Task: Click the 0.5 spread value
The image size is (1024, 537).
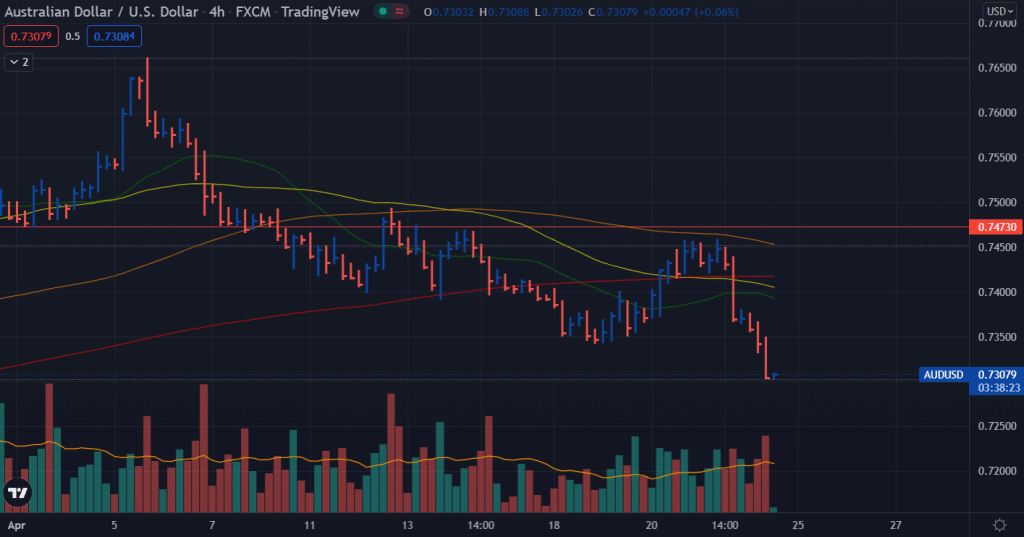Action: (x=72, y=37)
